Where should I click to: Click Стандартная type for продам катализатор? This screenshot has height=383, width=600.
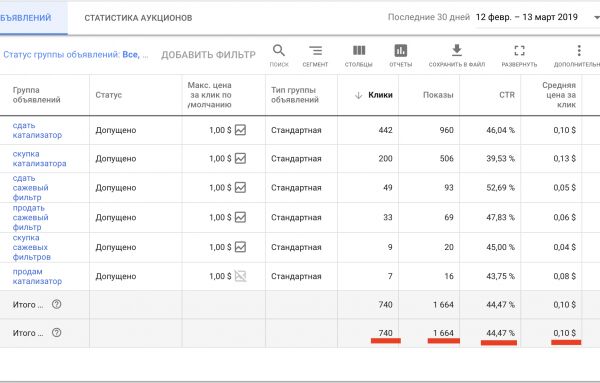[x=296, y=276]
